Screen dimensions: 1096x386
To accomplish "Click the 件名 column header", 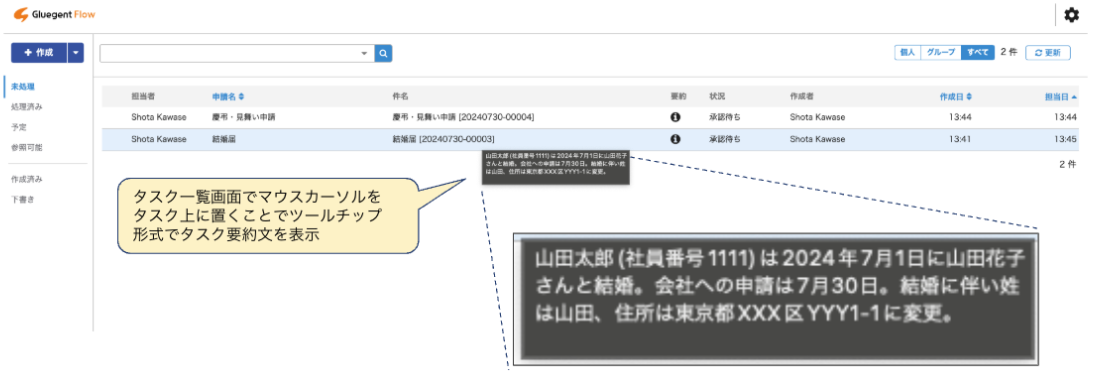I will [401, 96].
